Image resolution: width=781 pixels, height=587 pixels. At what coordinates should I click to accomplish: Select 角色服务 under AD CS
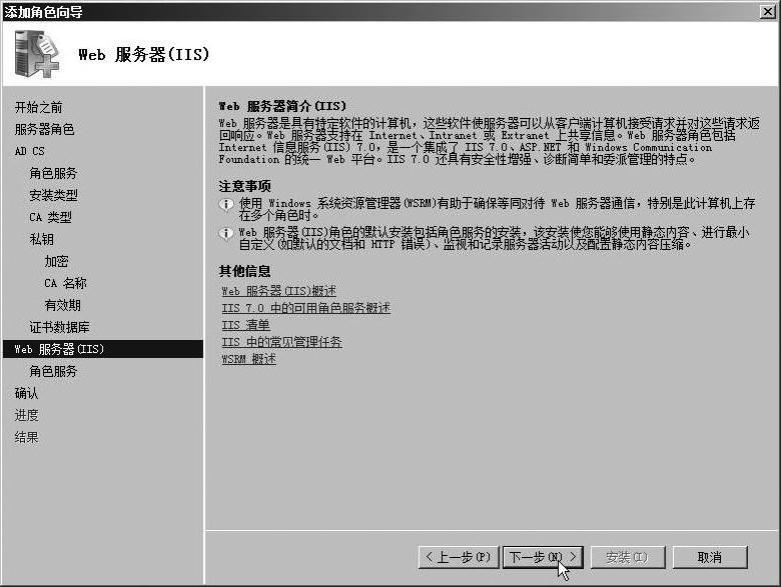53,173
